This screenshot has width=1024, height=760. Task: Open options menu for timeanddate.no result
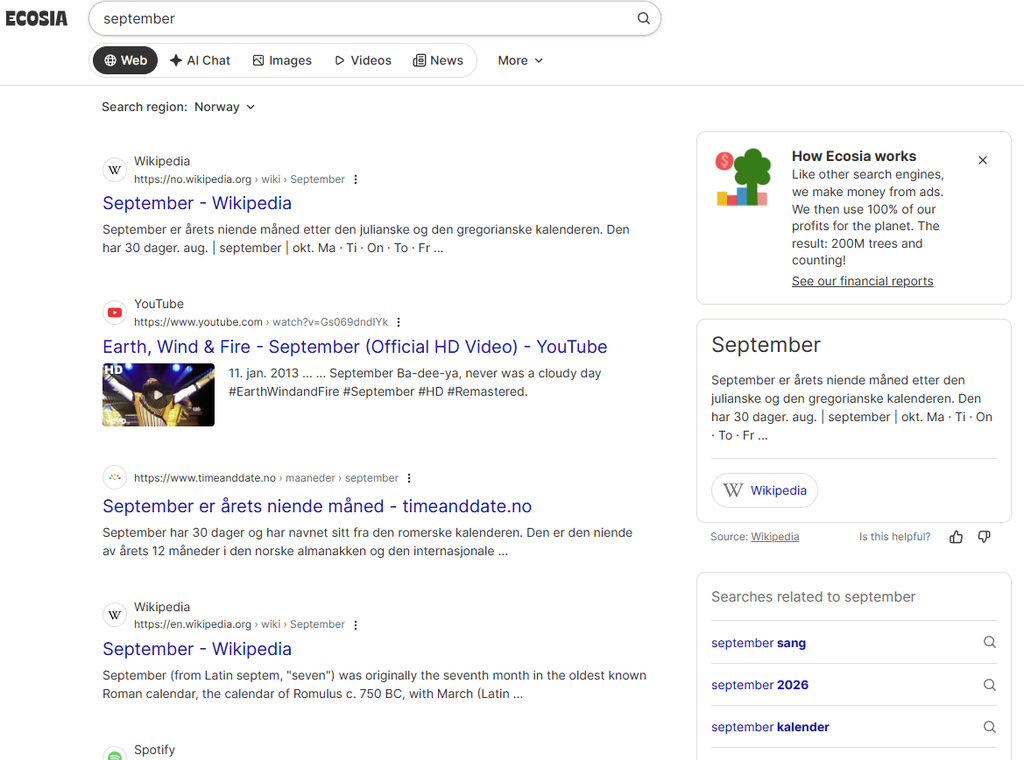(x=409, y=478)
